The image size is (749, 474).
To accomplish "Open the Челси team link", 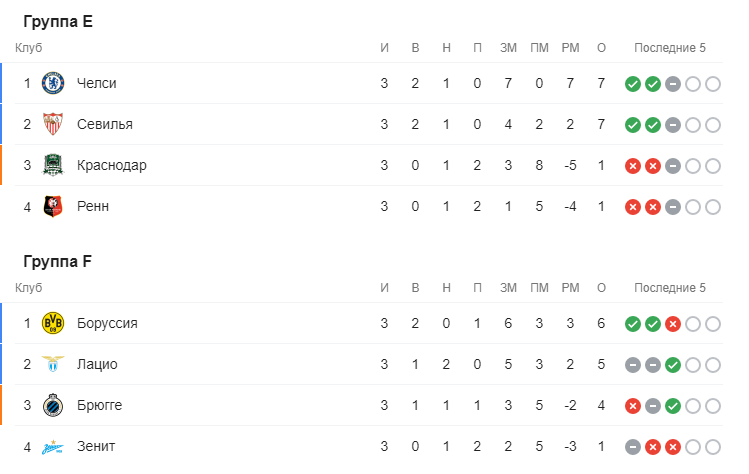I will (x=97, y=83).
